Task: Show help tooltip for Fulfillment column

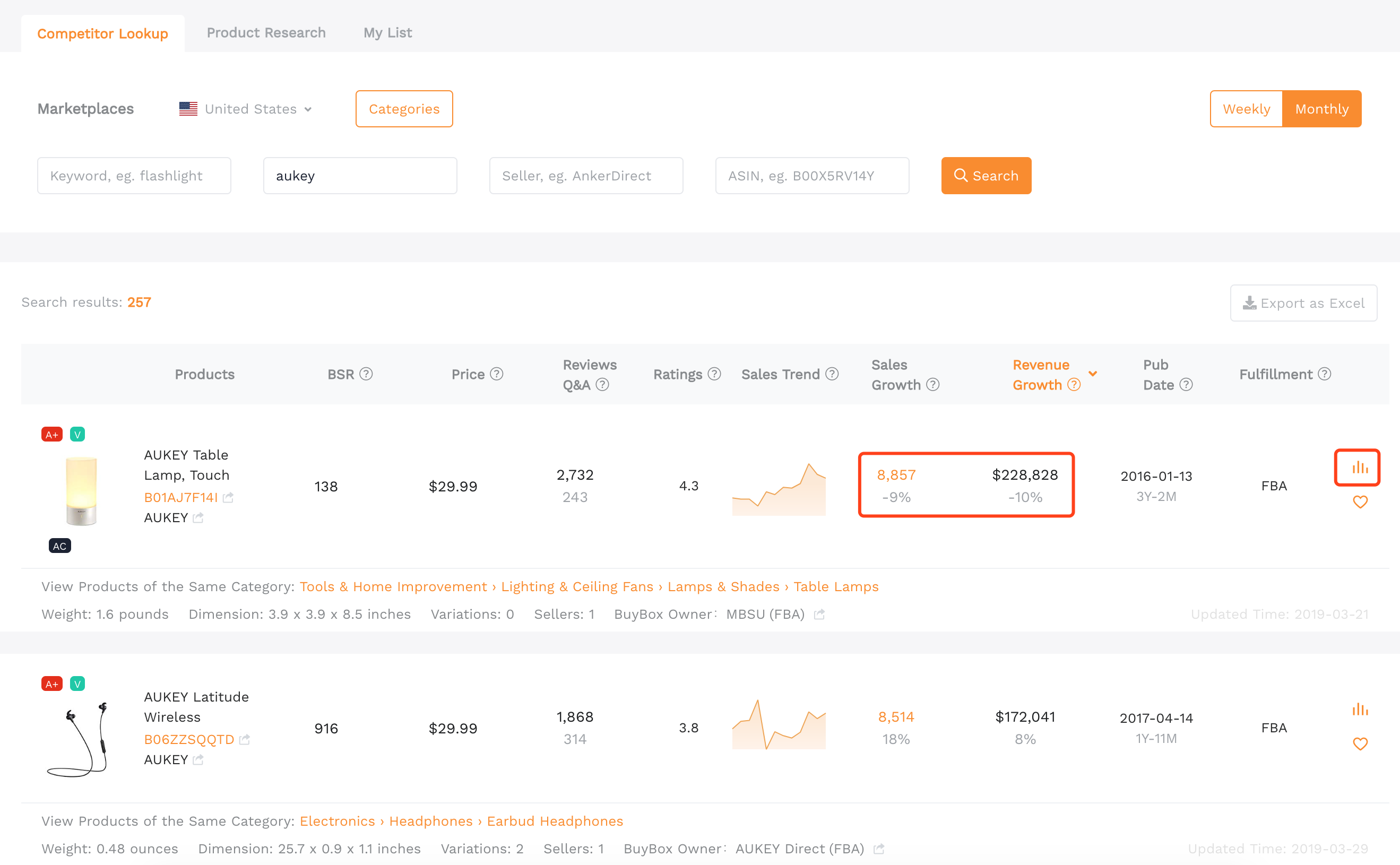Action: pyautogui.click(x=1325, y=374)
